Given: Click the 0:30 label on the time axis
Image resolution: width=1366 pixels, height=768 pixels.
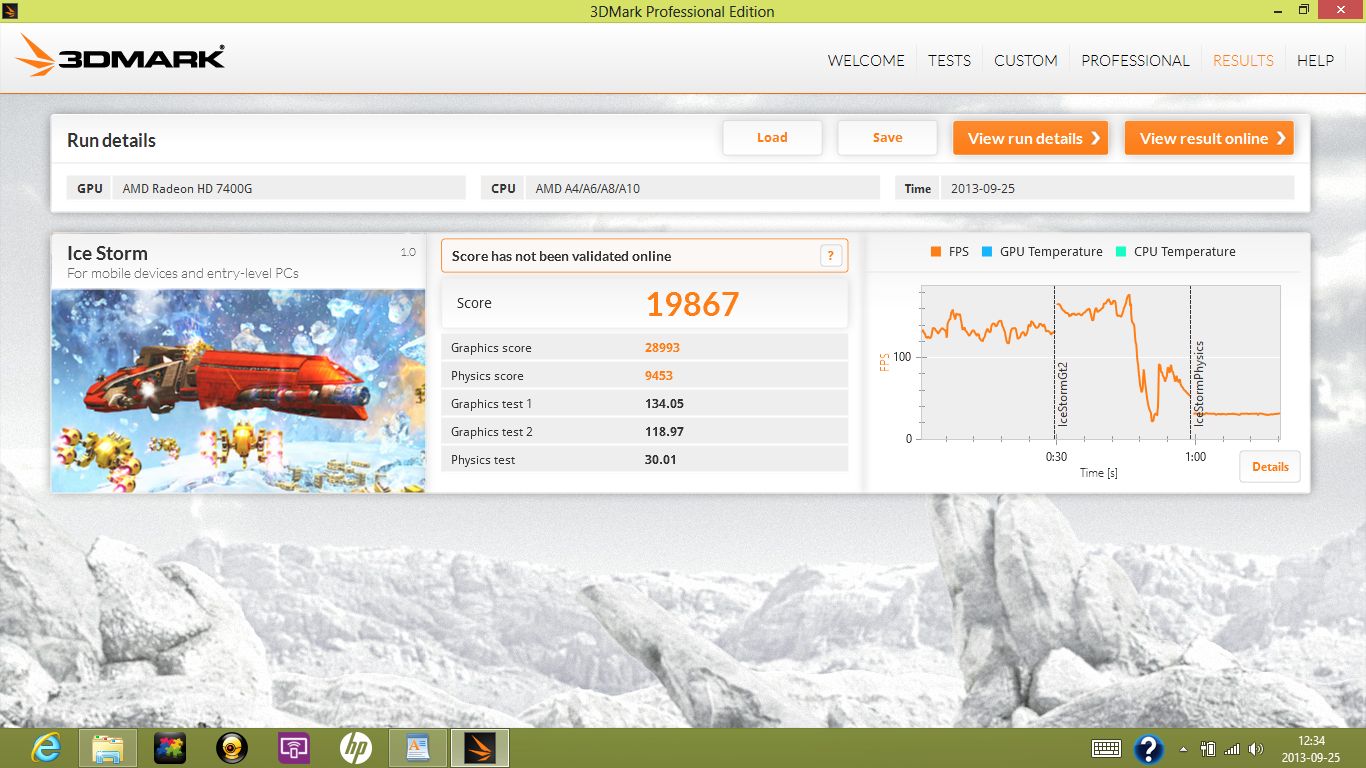Looking at the screenshot, I should pos(1056,457).
